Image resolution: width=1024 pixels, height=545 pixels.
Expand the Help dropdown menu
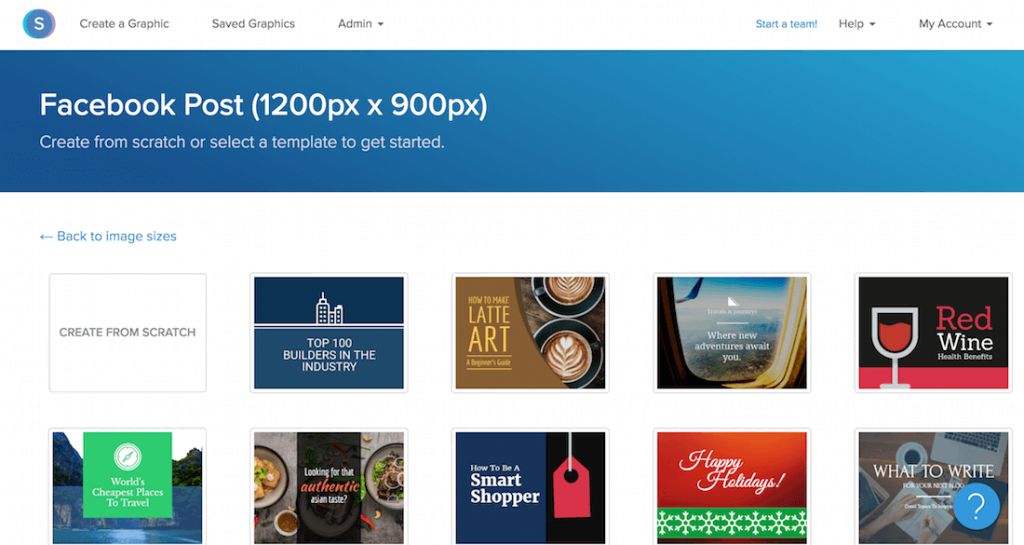point(857,24)
